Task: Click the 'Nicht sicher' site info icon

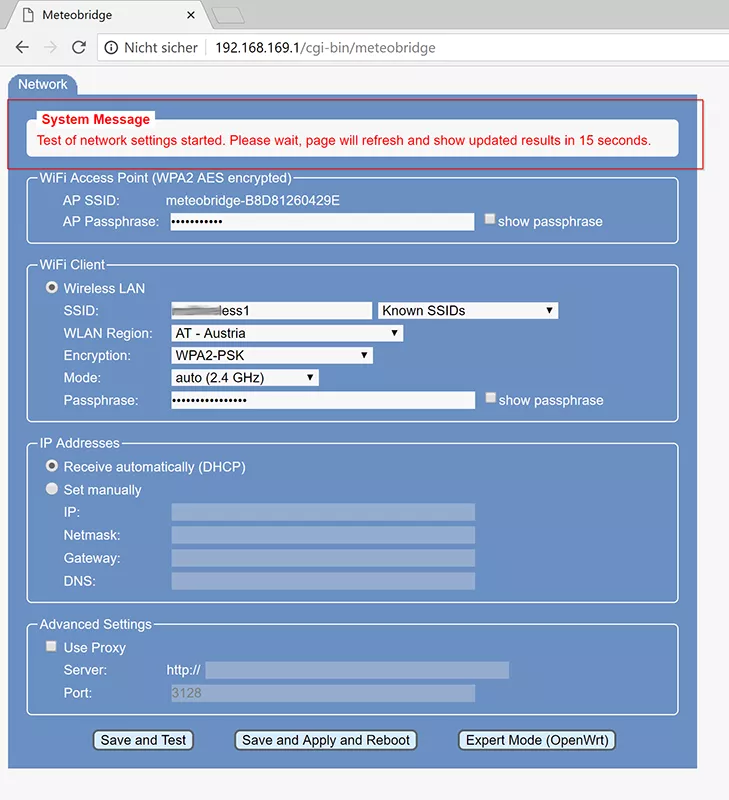Action: (111, 47)
